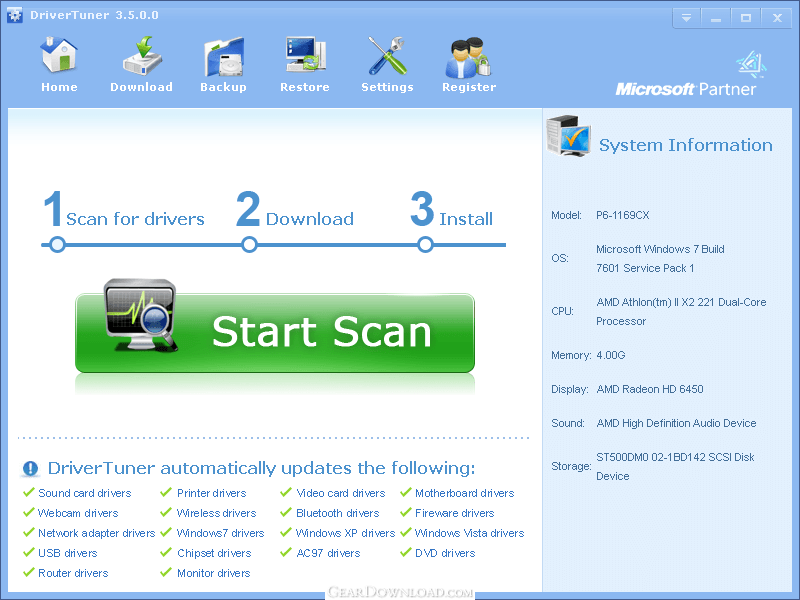Click 'Chipset drivers' list item
This screenshot has height=600, width=800.
click(214, 553)
